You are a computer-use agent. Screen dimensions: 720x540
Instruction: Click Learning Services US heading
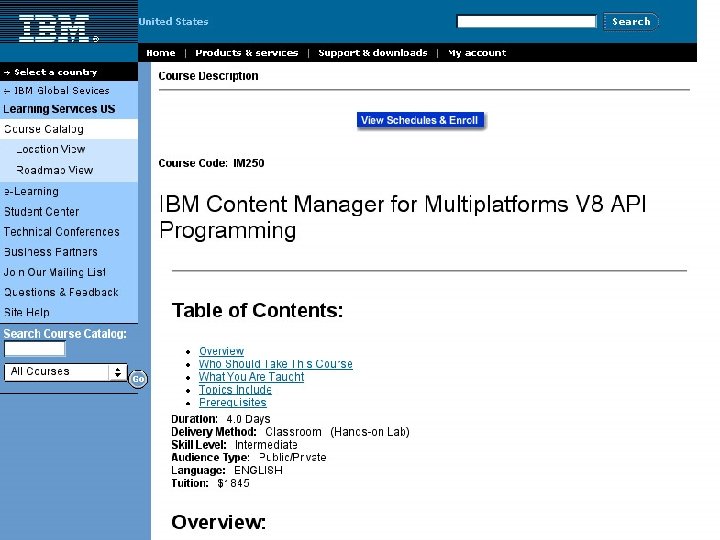click(x=59, y=109)
